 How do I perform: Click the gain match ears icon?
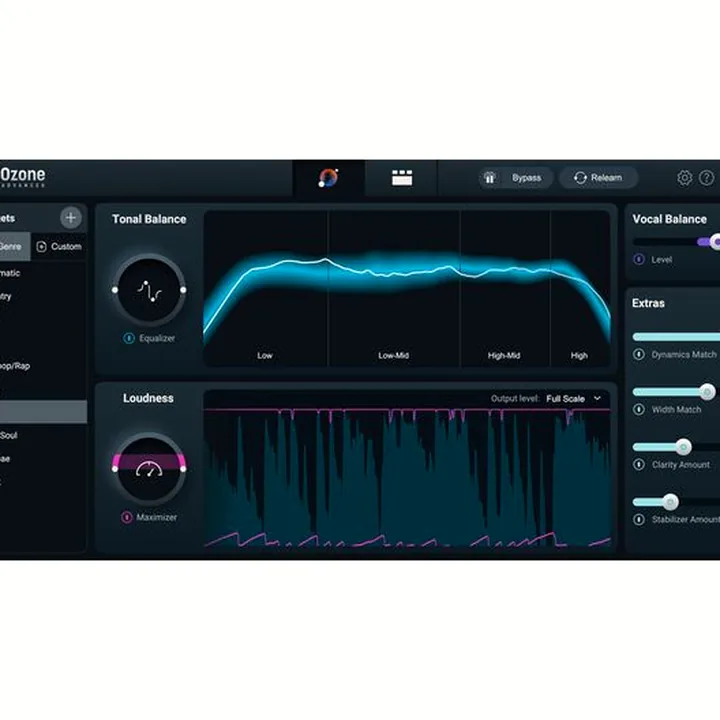pos(489,178)
